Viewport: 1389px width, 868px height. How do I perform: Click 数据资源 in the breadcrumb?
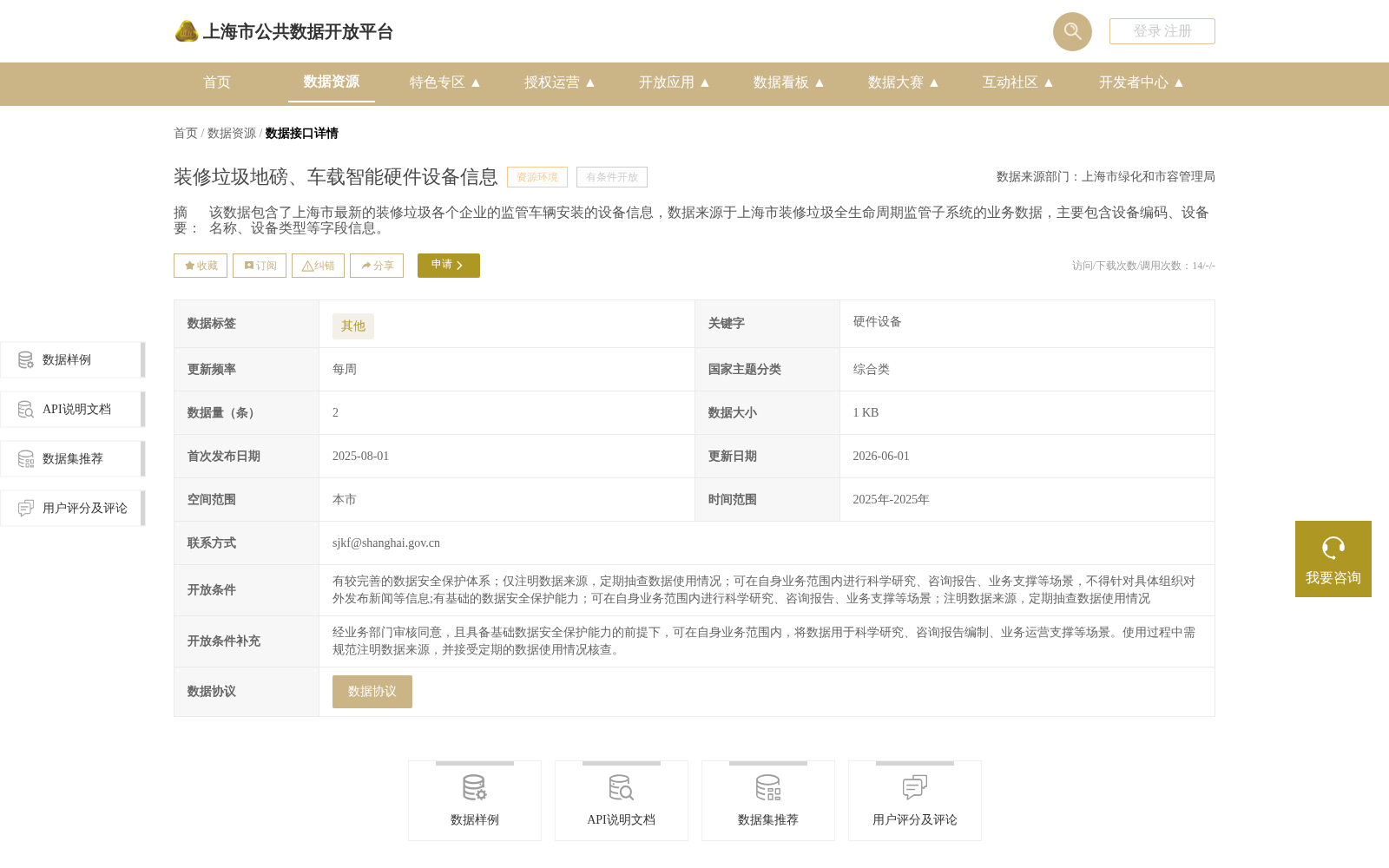(x=232, y=134)
